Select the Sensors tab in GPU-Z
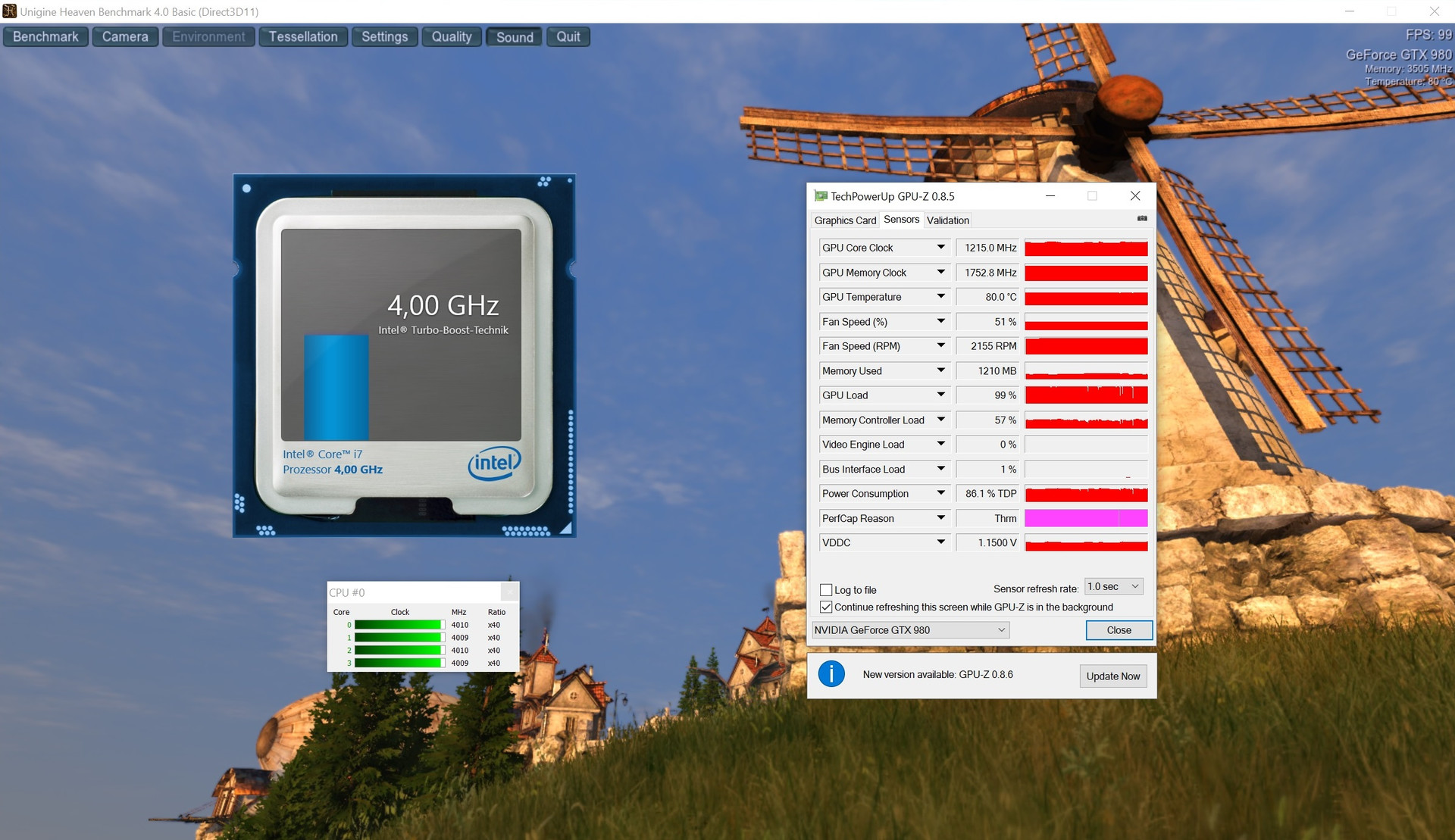The image size is (1455, 840). 901,220
